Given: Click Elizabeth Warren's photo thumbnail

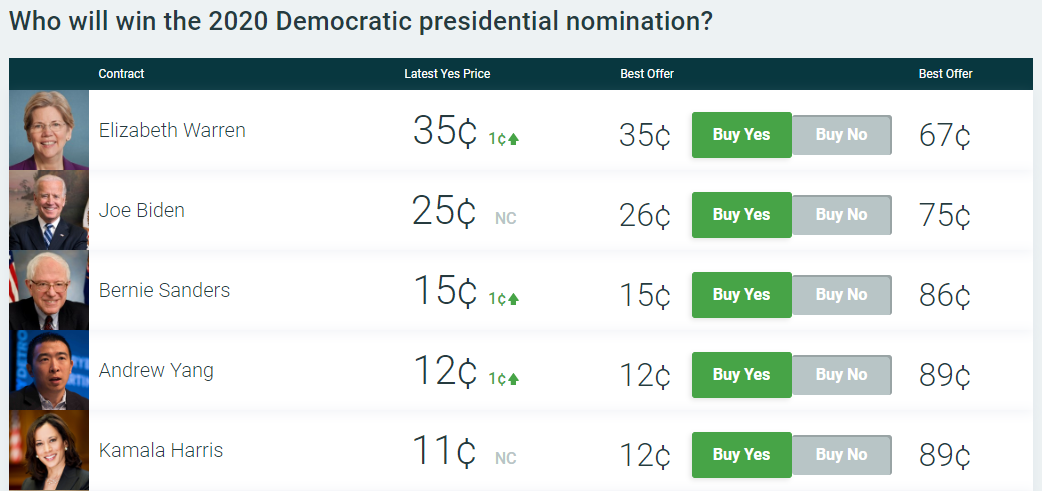Looking at the screenshot, I should click(x=49, y=130).
